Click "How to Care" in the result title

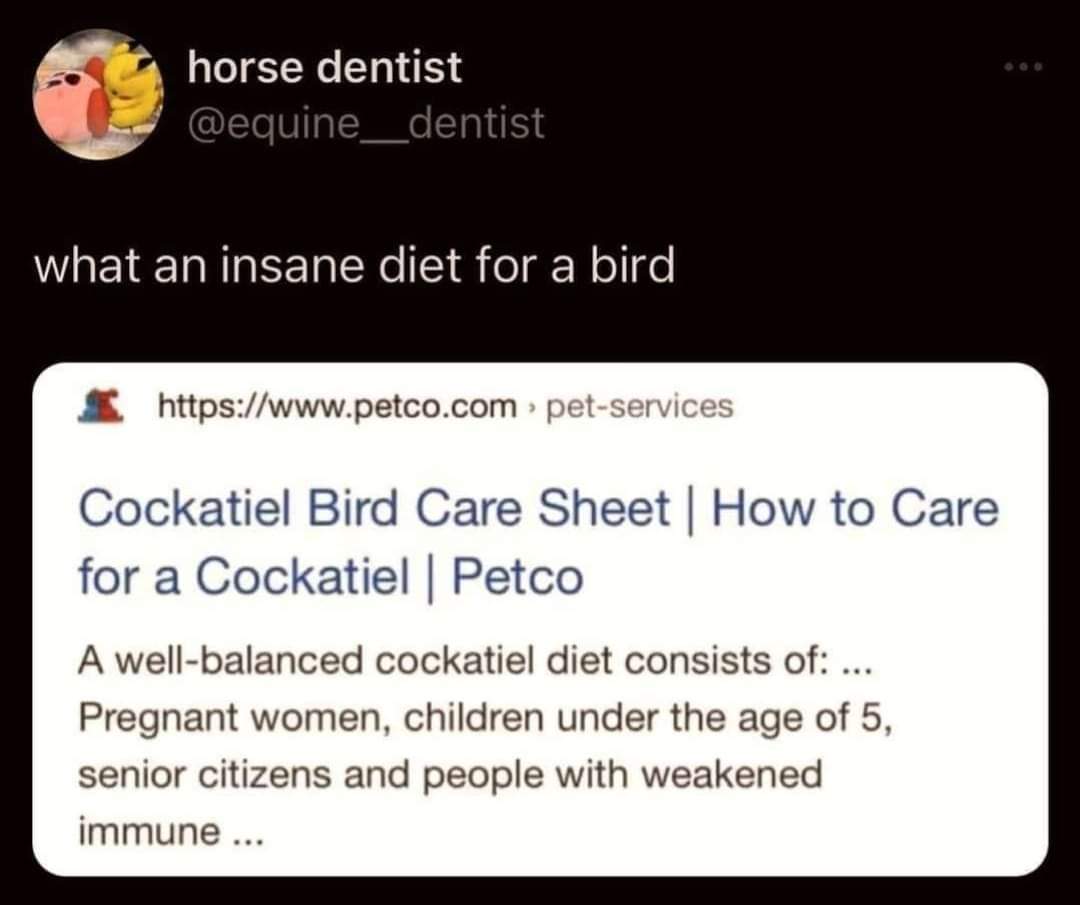click(856, 510)
